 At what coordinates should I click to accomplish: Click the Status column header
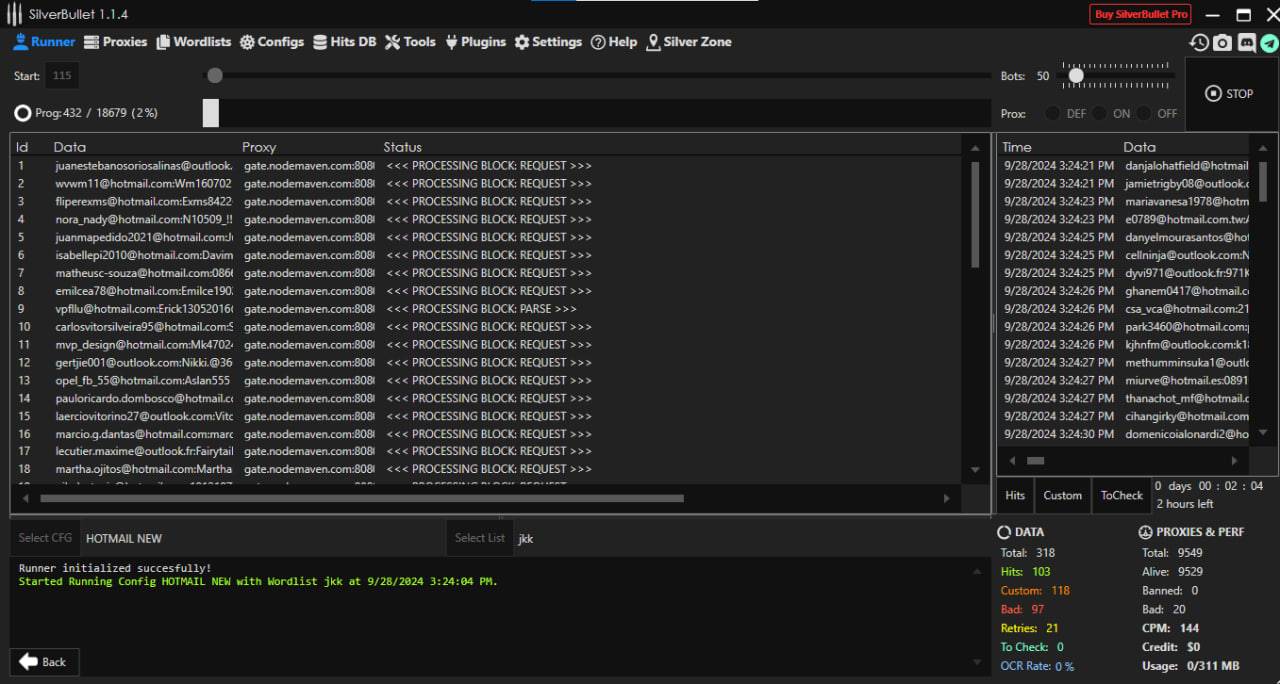point(402,147)
